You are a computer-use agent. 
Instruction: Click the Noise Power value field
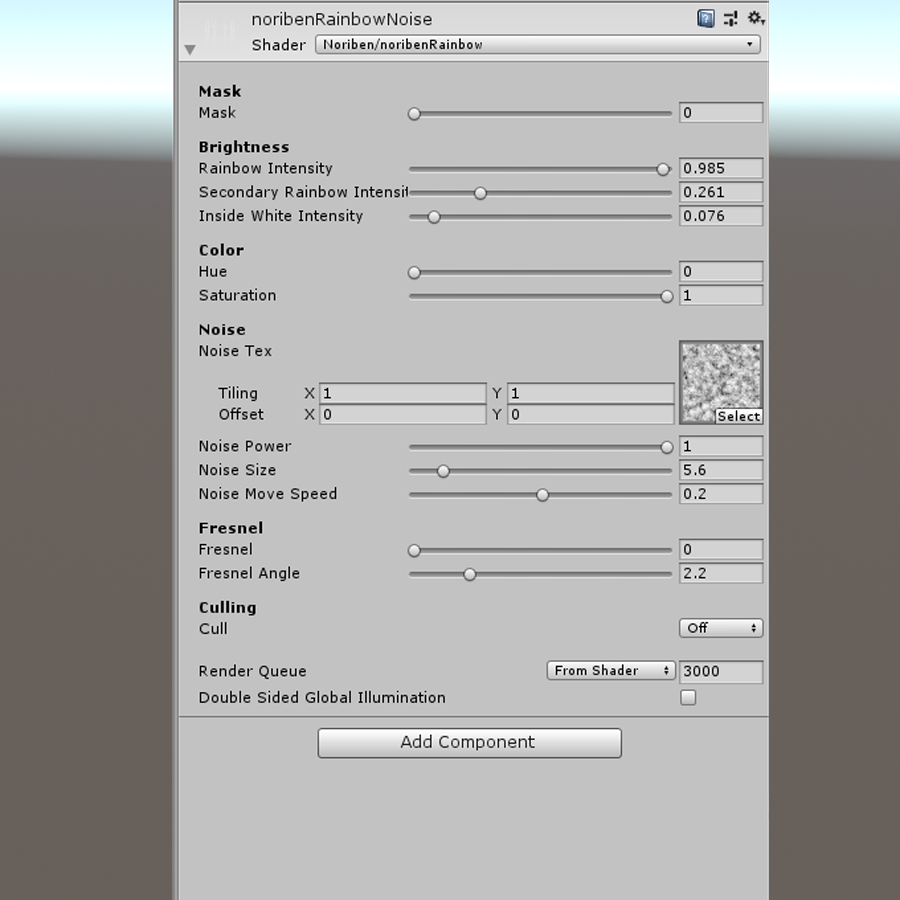(721, 446)
